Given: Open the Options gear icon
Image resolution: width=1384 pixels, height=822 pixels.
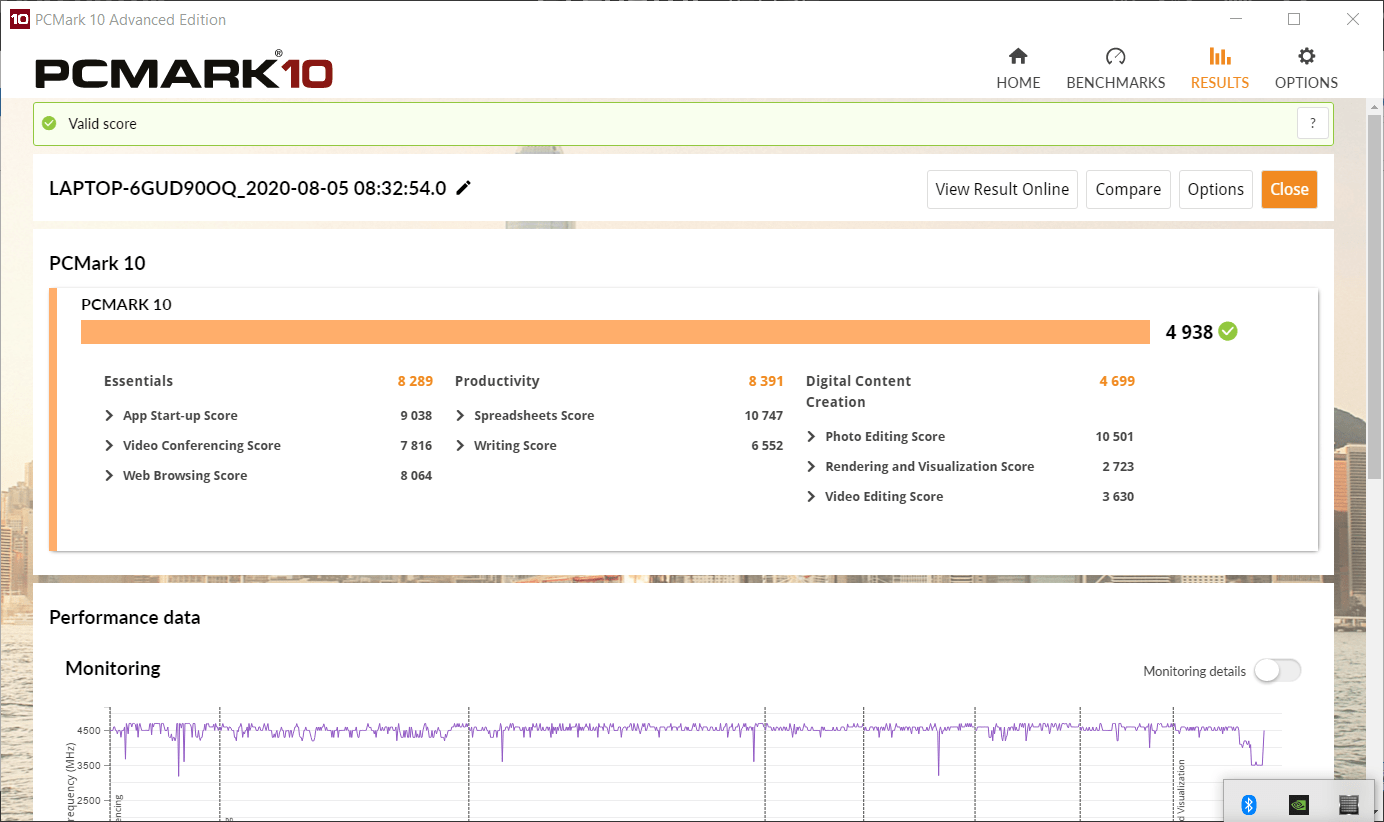Looking at the screenshot, I should pos(1306,57).
